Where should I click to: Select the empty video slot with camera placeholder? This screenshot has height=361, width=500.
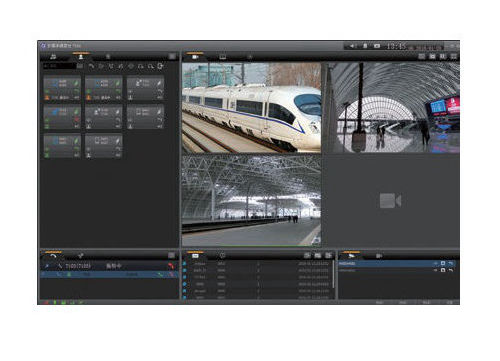click(391, 201)
